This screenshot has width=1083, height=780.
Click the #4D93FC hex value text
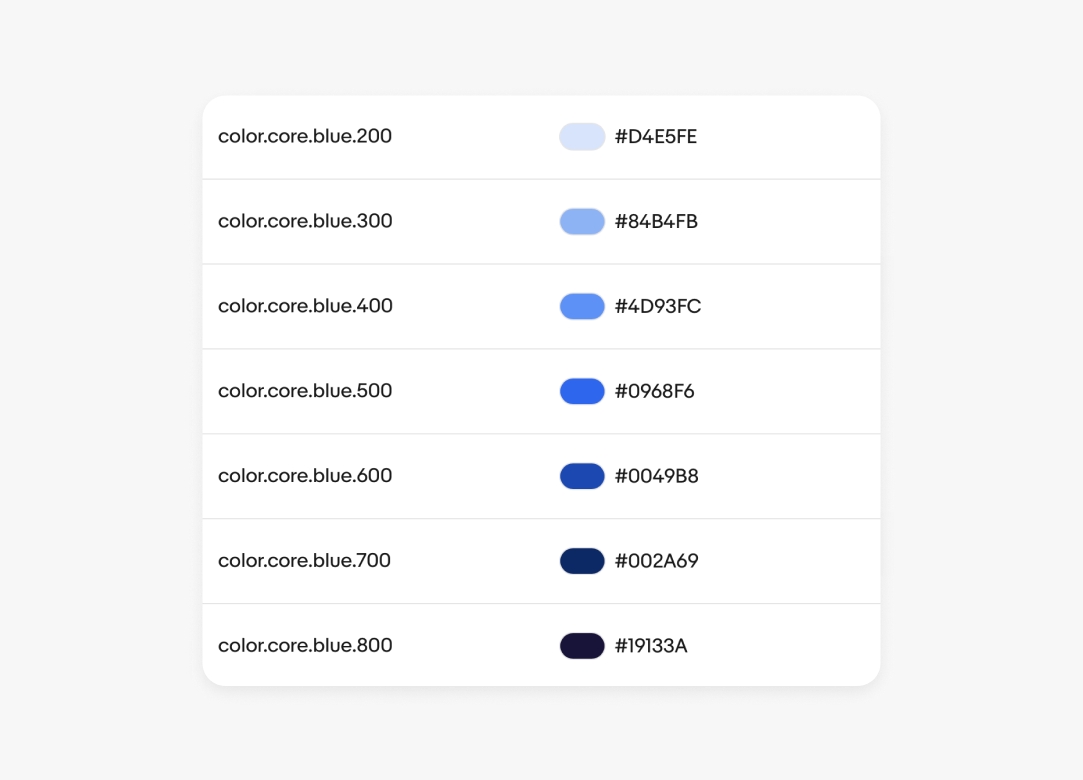pyautogui.click(x=658, y=307)
